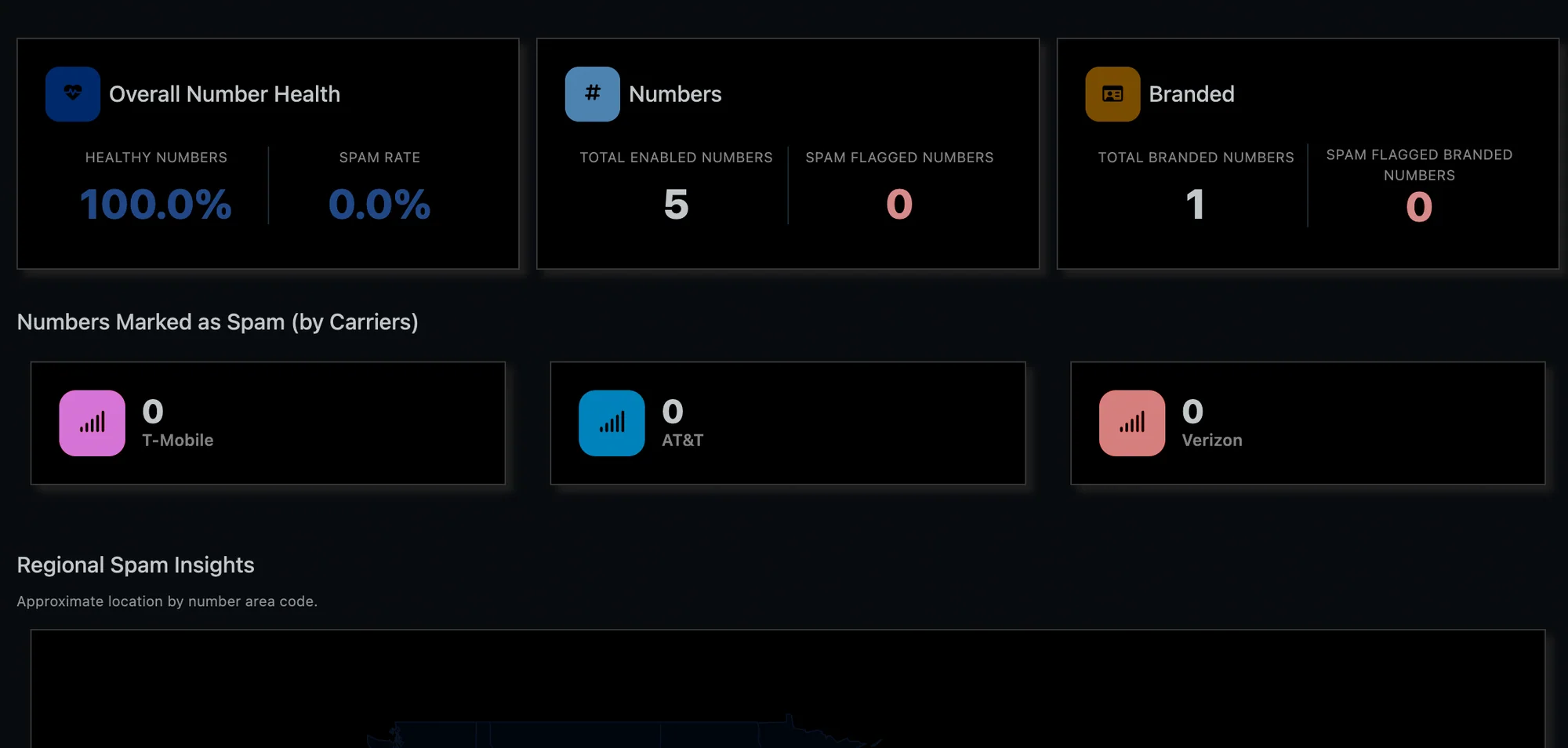Viewport: 1568px width, 748px height.
Task: Click the Numbers hash icon
Action: (593, 94)
